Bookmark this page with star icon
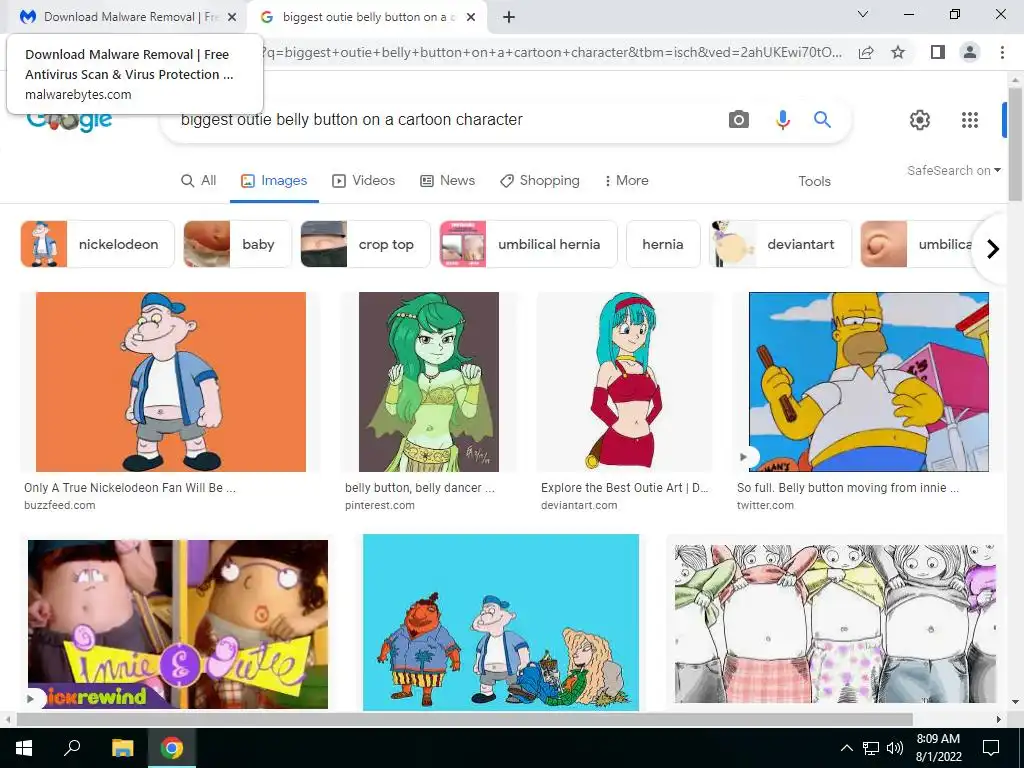 tap(898, 52)
